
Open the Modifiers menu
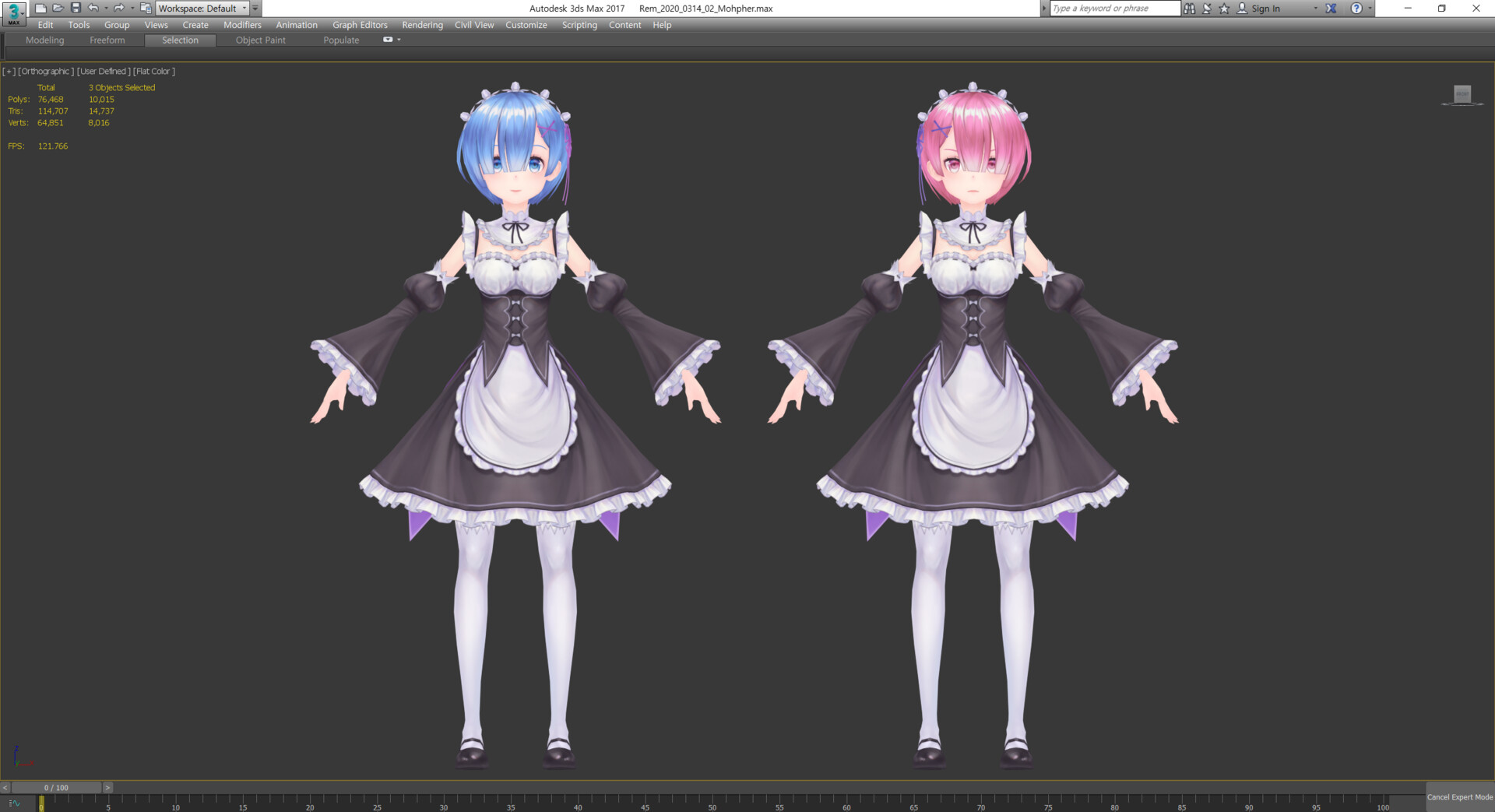242,25
